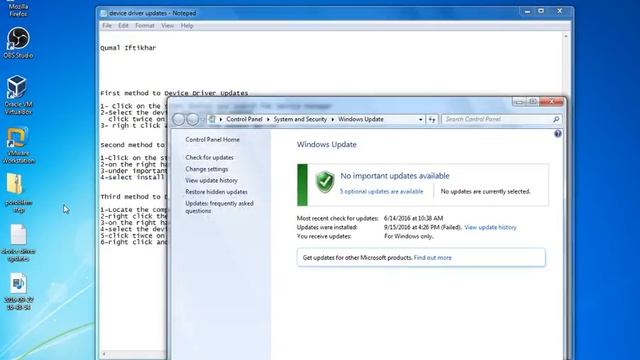Image resolution: width=640 pixels, height=360 pixels.
Task: Close the Notepad window
Action: tap(560, 11)
